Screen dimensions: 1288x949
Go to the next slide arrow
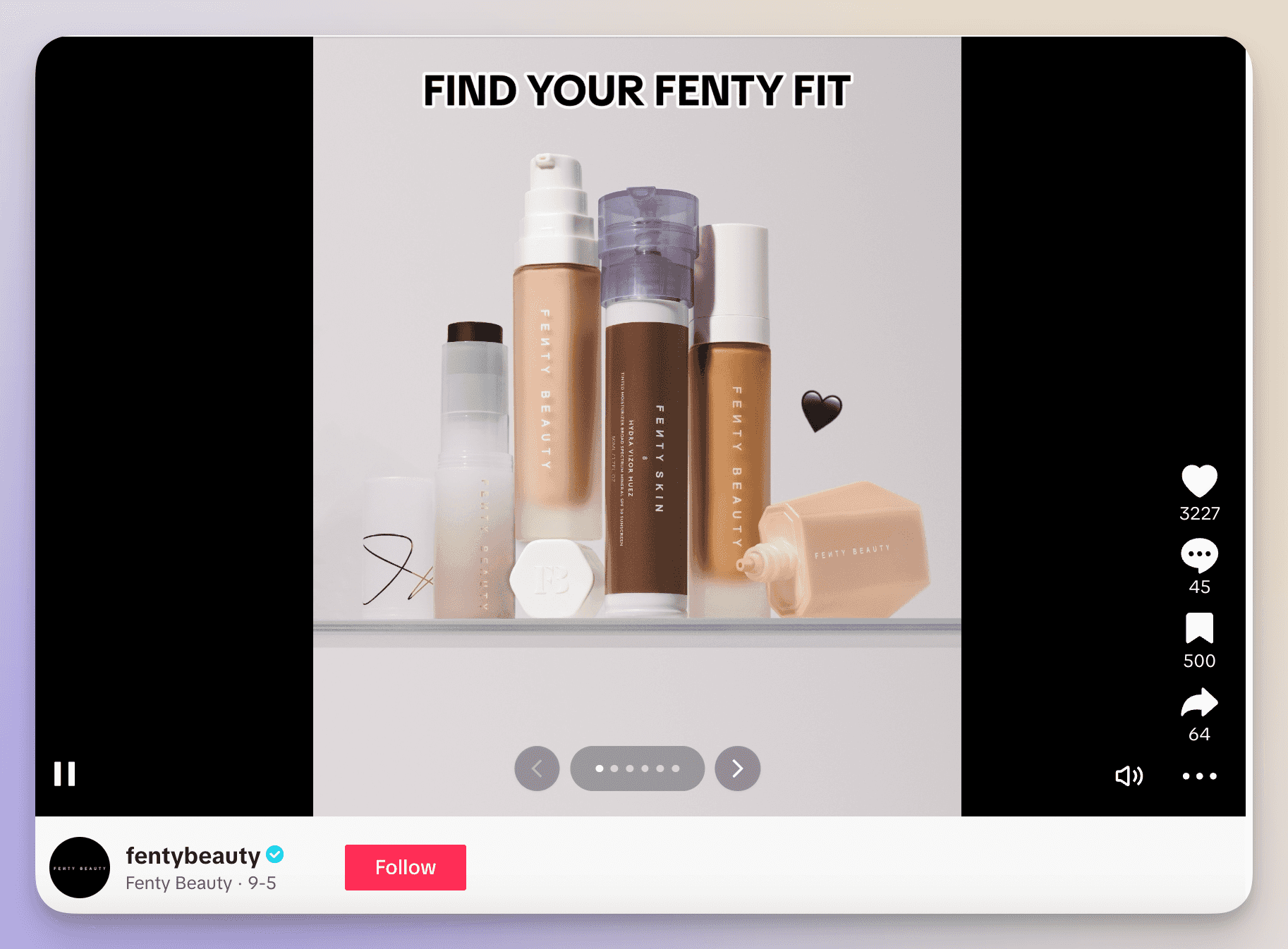[737, 769]
